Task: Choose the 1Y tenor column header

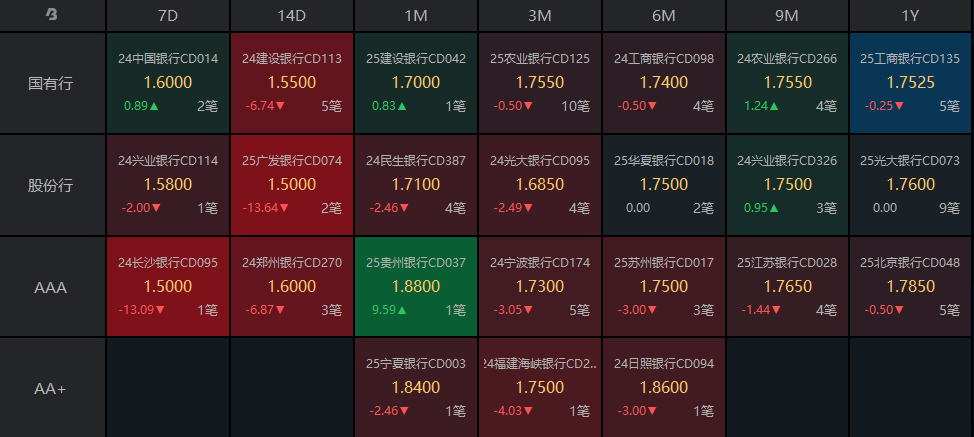Action: [x=910, y=16]
